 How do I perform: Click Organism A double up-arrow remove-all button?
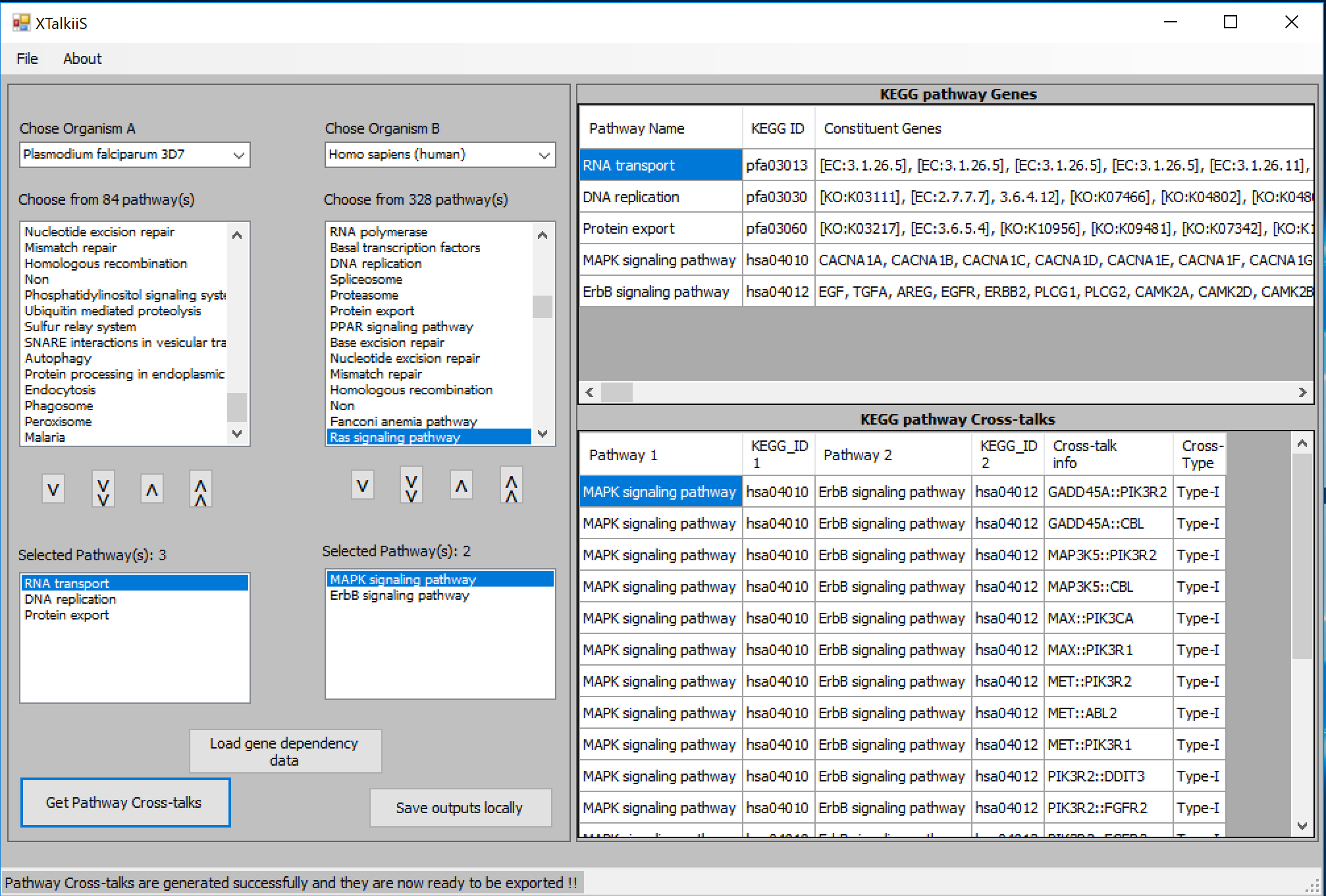click(201, 489)
